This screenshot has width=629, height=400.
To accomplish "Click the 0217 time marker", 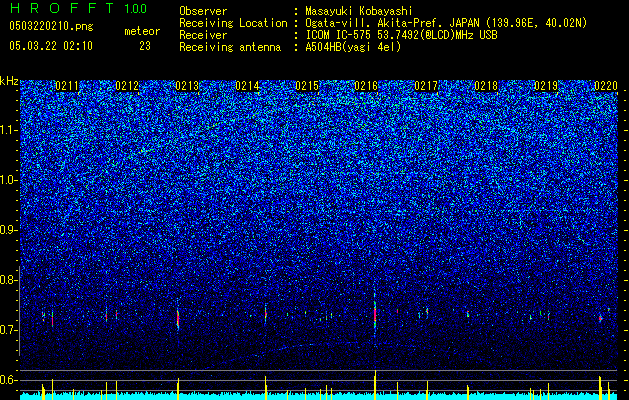I will pos(426,86).
